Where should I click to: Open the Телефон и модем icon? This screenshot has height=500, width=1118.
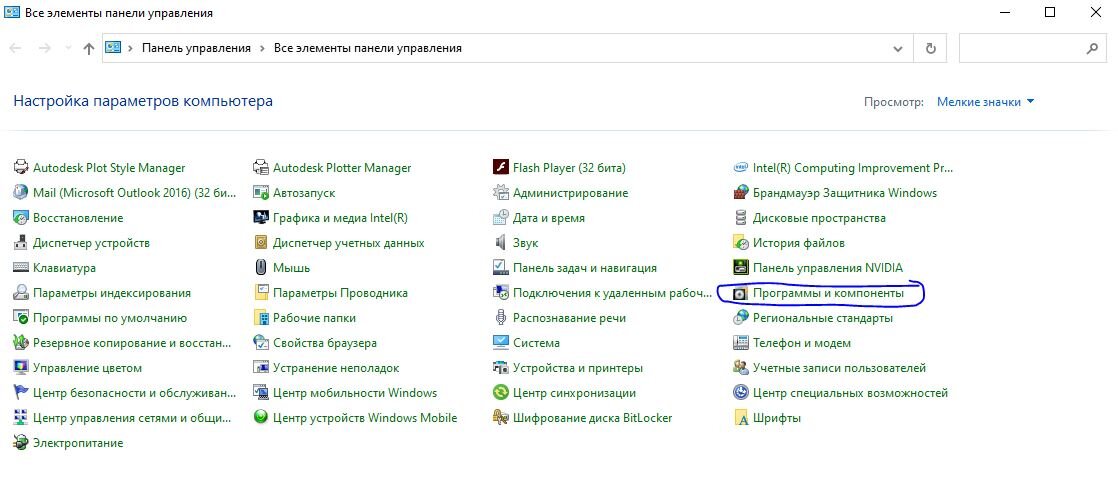pyautogui.click(x=741, y=343)
